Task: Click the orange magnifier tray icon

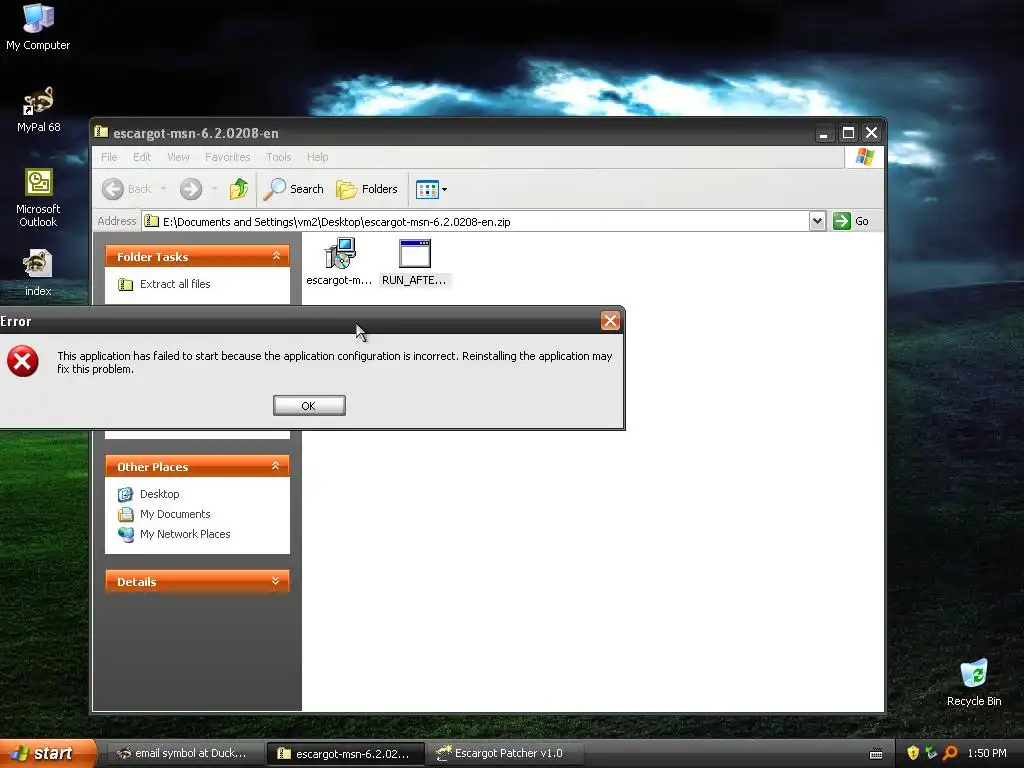Action: pos(950,754)
